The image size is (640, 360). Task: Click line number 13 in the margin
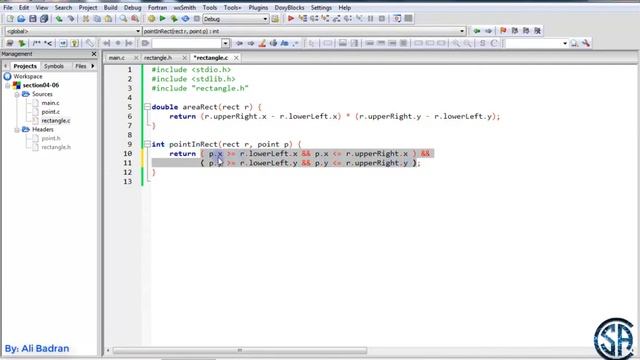pyautogui.click(x=127, y=182)
